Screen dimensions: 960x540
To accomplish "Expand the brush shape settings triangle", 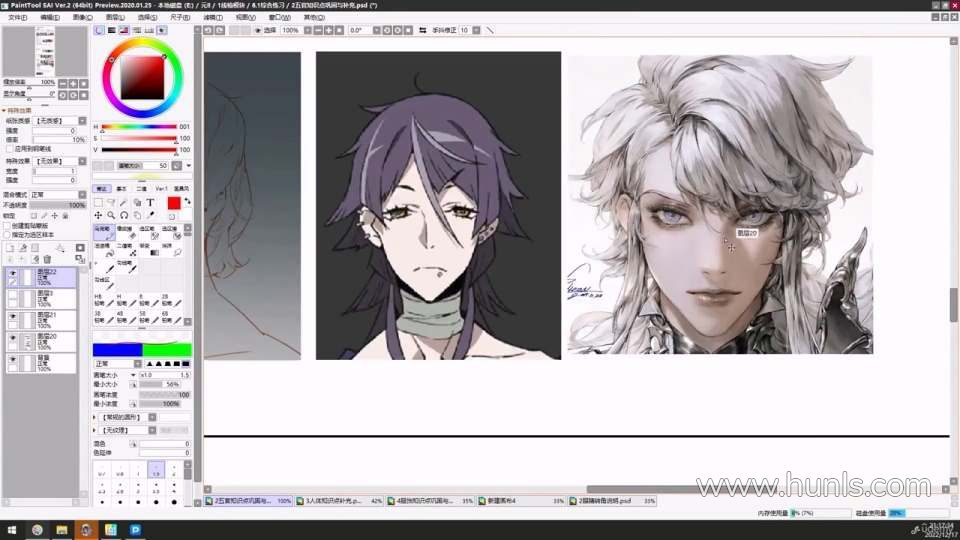I will [95, 418].
